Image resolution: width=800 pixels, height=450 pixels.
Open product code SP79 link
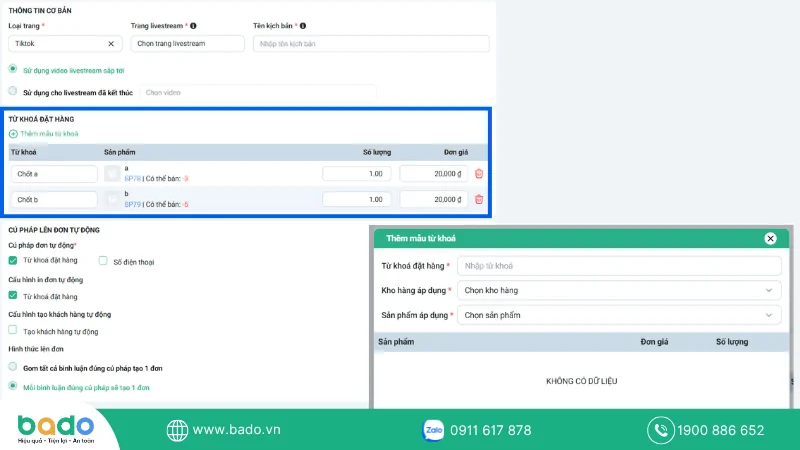coord(132,204)
